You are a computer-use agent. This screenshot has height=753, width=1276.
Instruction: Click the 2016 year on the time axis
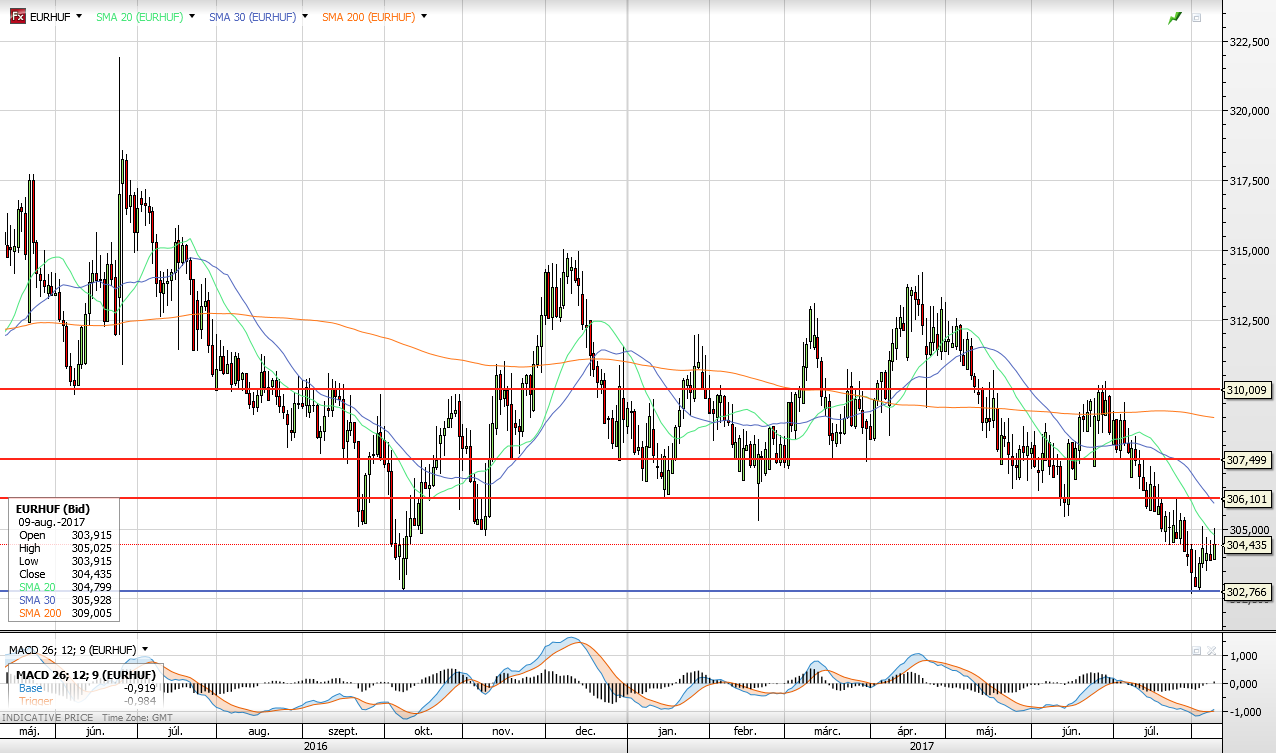tap(315, 745)
